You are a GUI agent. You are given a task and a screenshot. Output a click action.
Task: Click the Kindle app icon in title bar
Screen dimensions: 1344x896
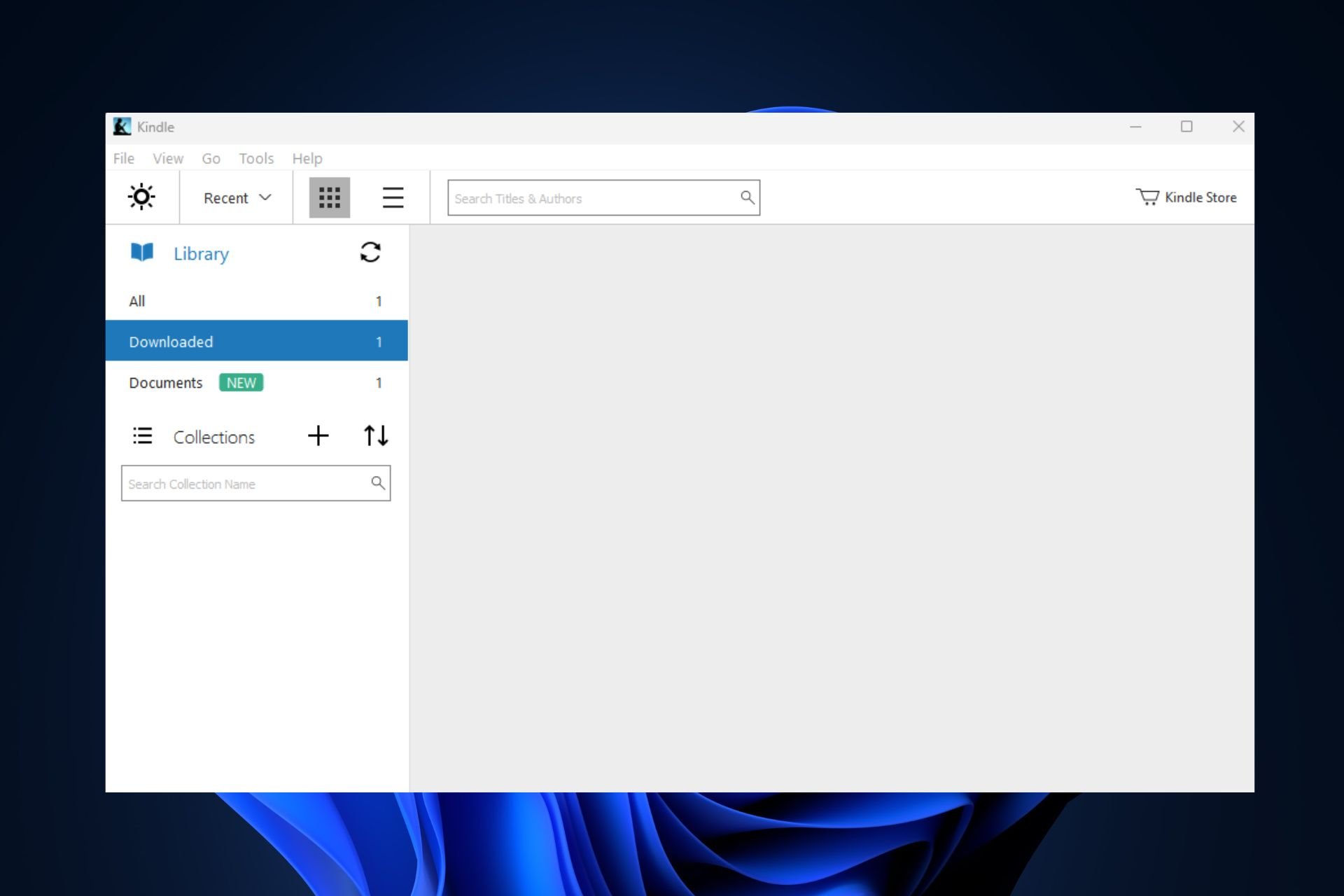tap(122, 127)
